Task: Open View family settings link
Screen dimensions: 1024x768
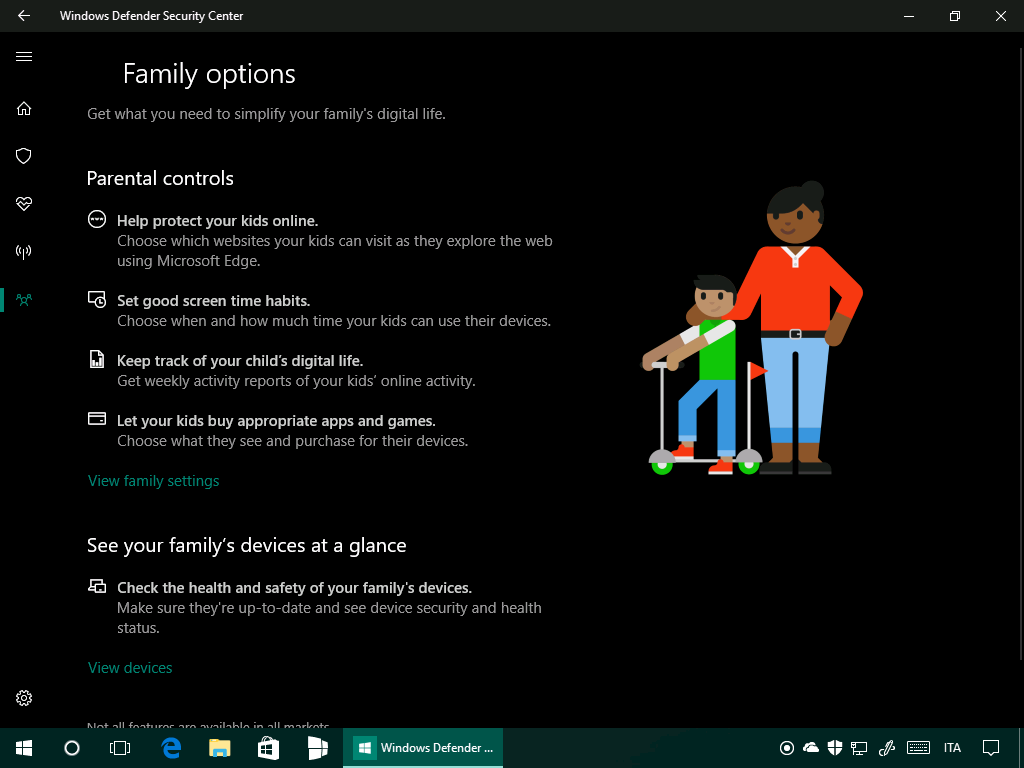Action: pos(153,481)
